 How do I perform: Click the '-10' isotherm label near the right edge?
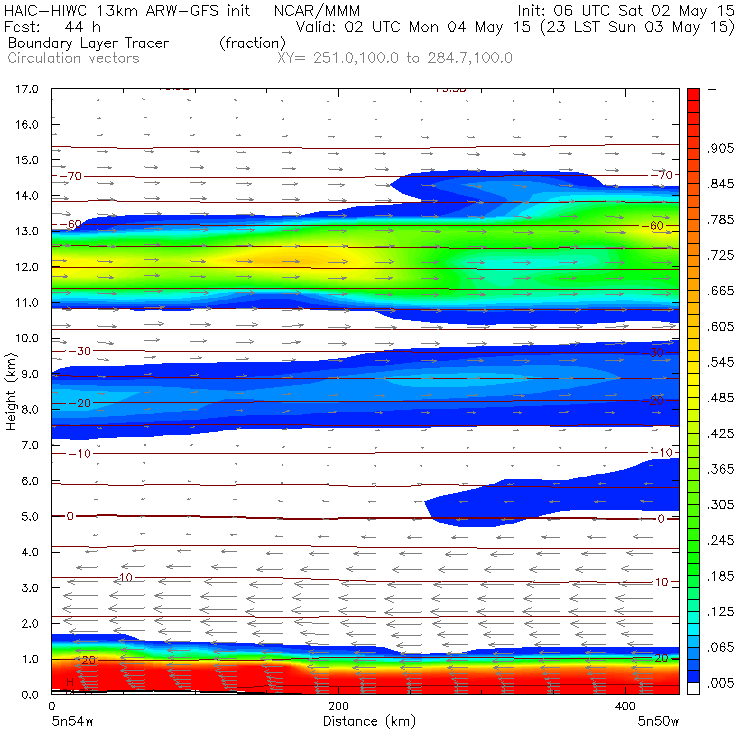coord(661,453)
